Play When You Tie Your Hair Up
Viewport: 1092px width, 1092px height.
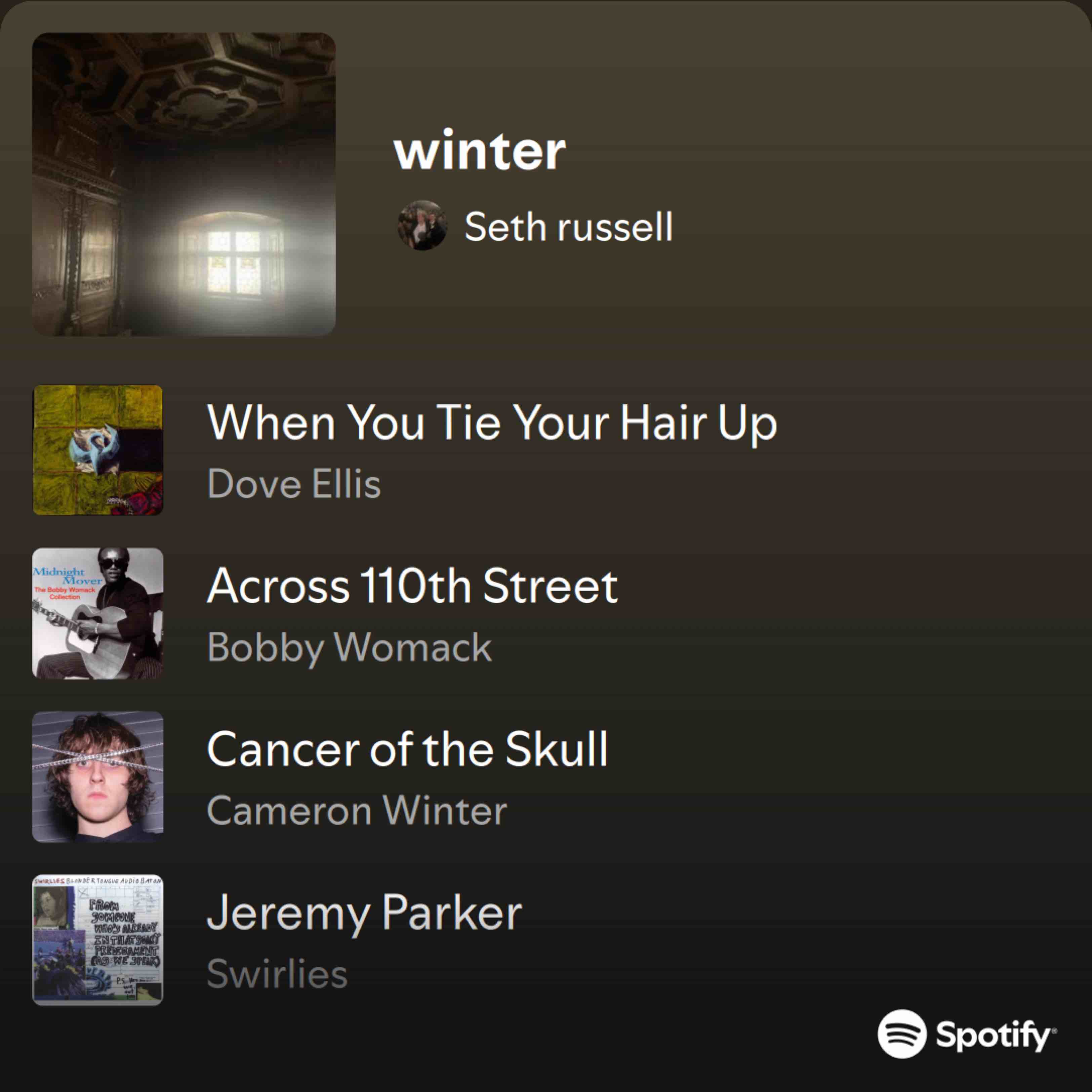click(492, 423)
